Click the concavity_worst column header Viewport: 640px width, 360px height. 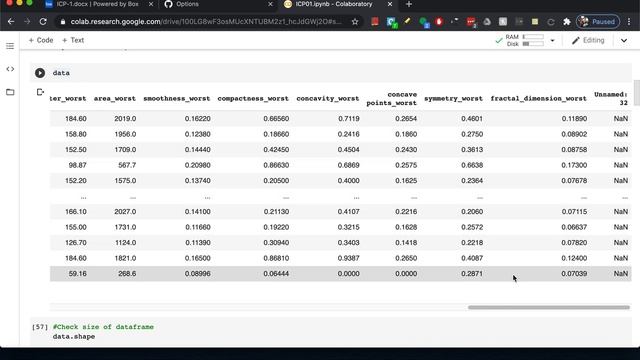pos(328,98)
